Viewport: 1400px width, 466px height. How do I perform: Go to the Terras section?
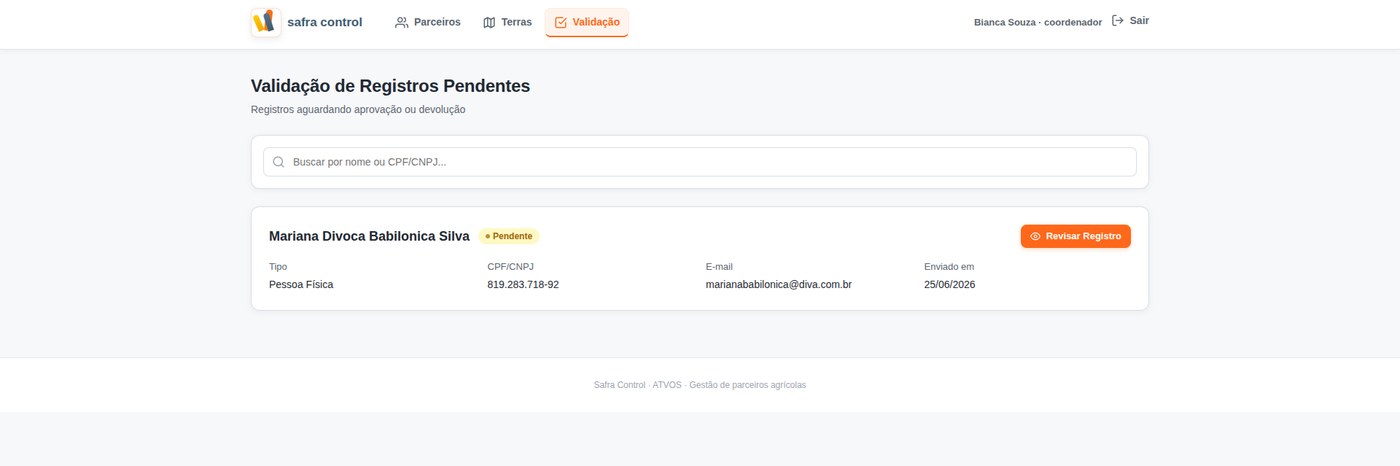click(507, 22)
